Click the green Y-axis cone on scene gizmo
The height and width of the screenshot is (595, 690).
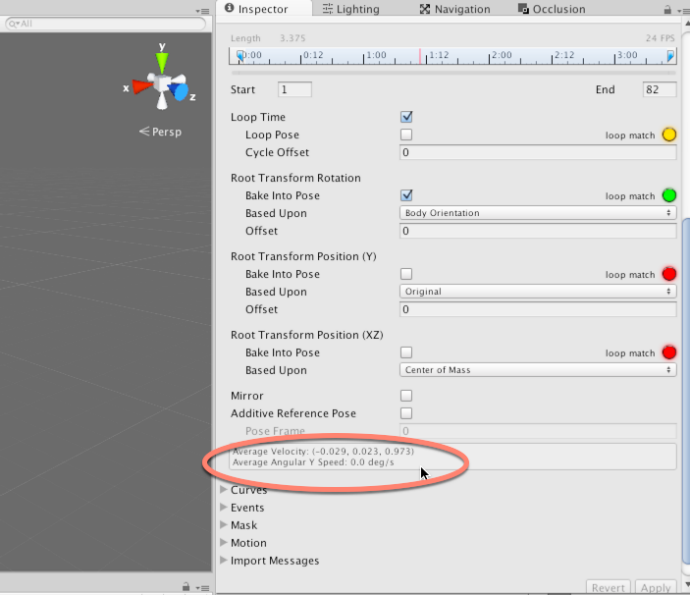(x=162, y=62)
